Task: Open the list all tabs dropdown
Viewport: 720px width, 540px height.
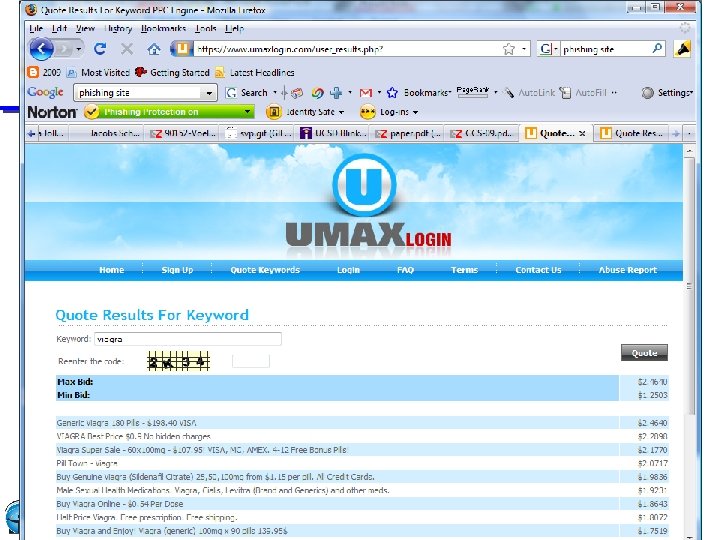Action: click(x=689, y=134)
